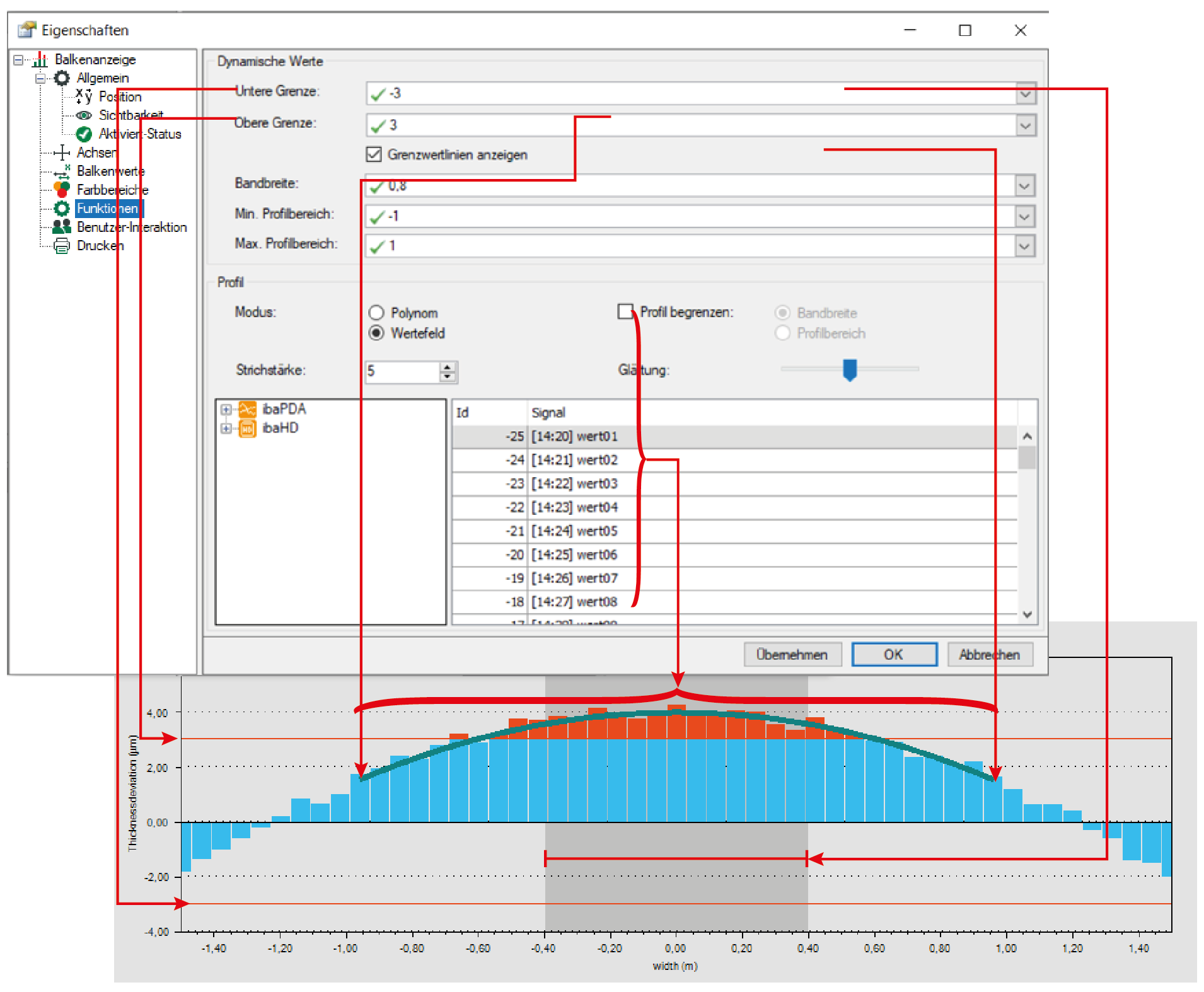1204x992 pixels.
Task: Confirm with the OK button
Action: (893, 654)
